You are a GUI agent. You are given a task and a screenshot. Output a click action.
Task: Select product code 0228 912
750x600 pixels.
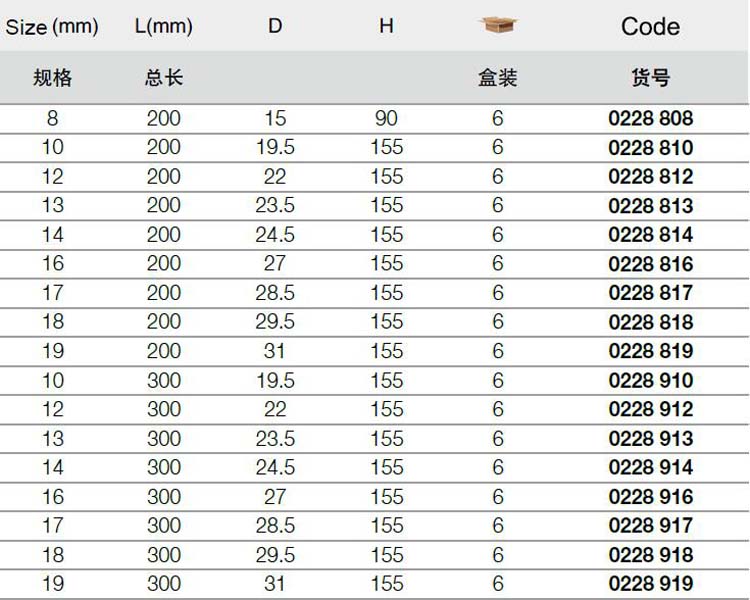click(x=650, y=410)
